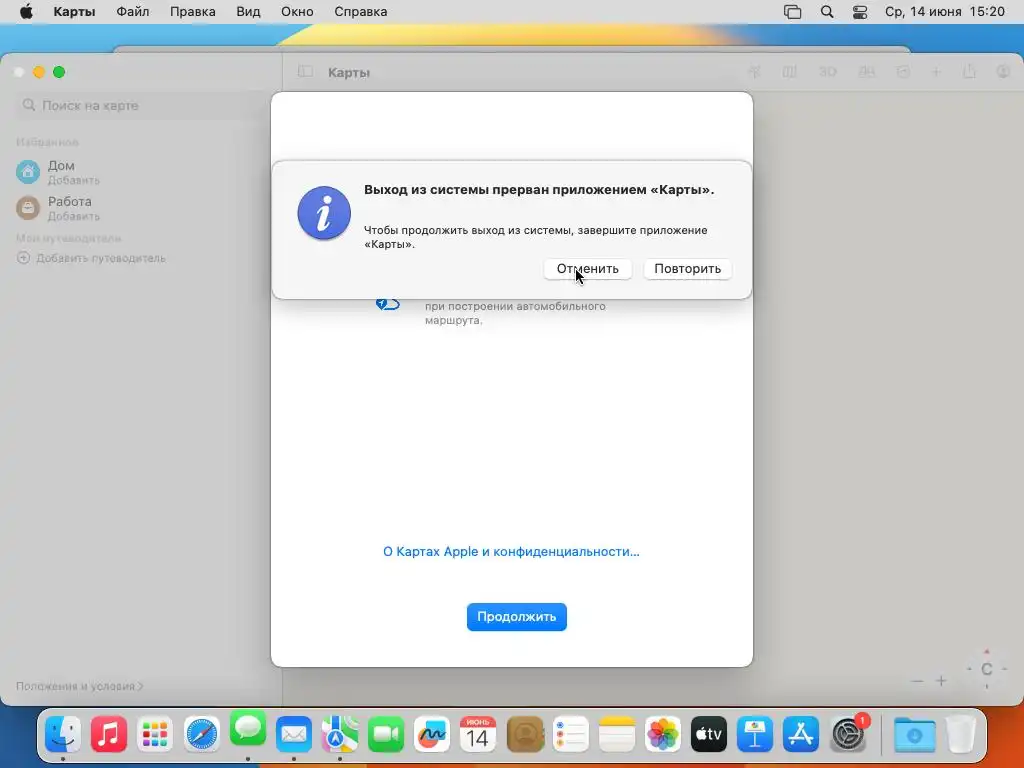This screenshot has width=1024, height=768.
Task: Open the Карты menu in menu bar
Action: click(x=74, y=12)
